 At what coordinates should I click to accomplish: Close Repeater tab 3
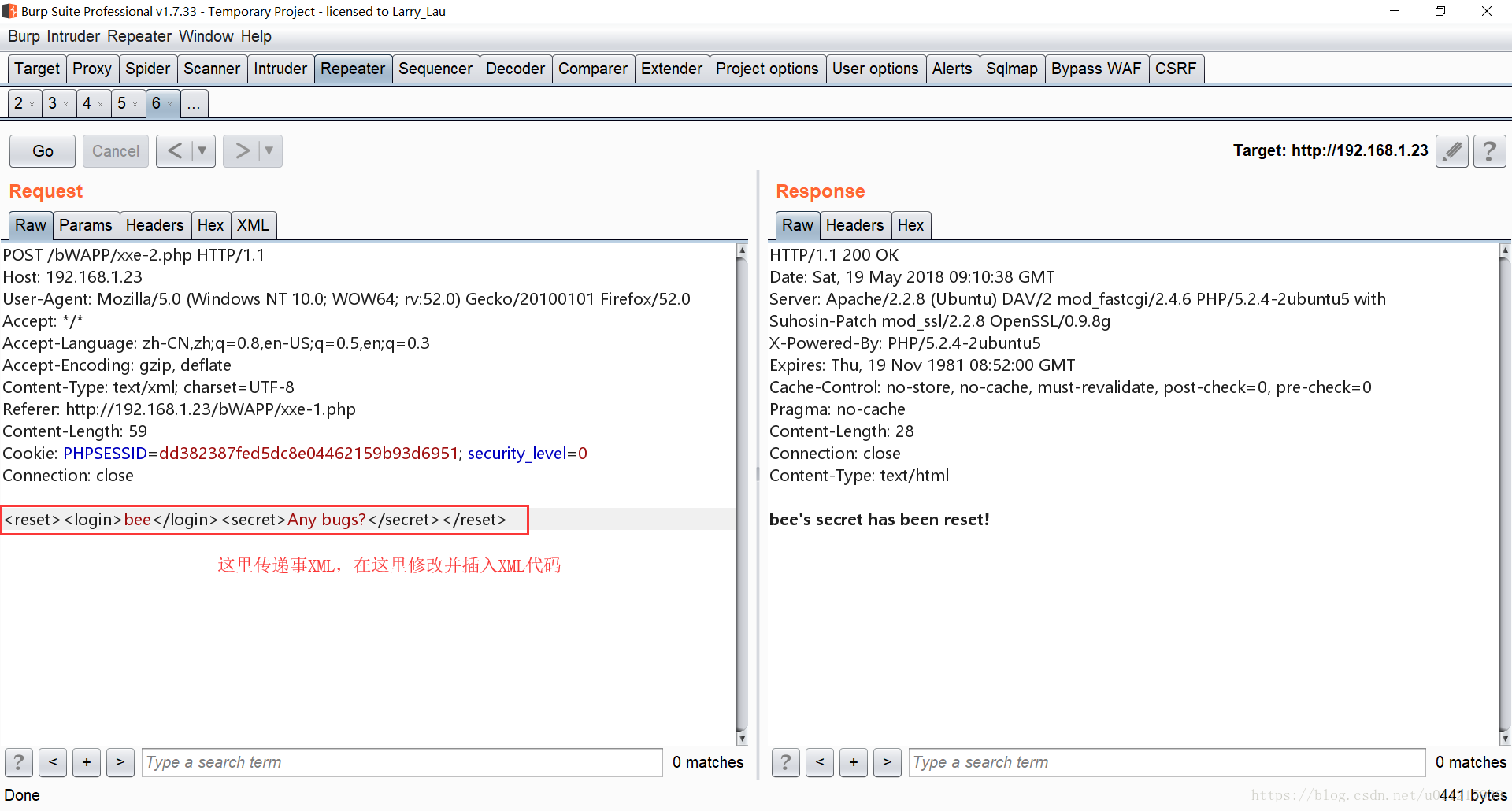[65, 105]
